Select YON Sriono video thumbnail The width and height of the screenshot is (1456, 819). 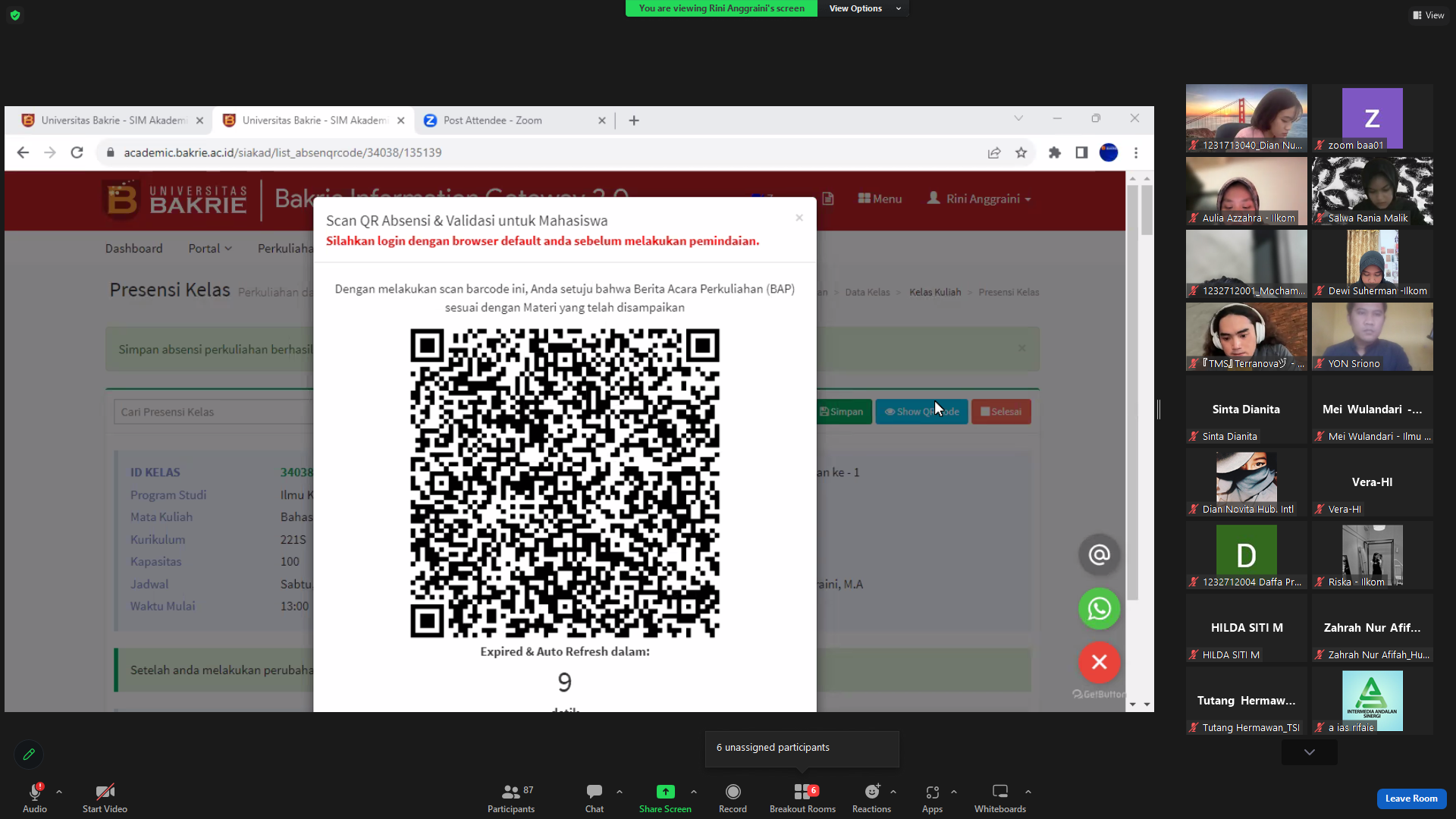click(x=1373, y=336)
